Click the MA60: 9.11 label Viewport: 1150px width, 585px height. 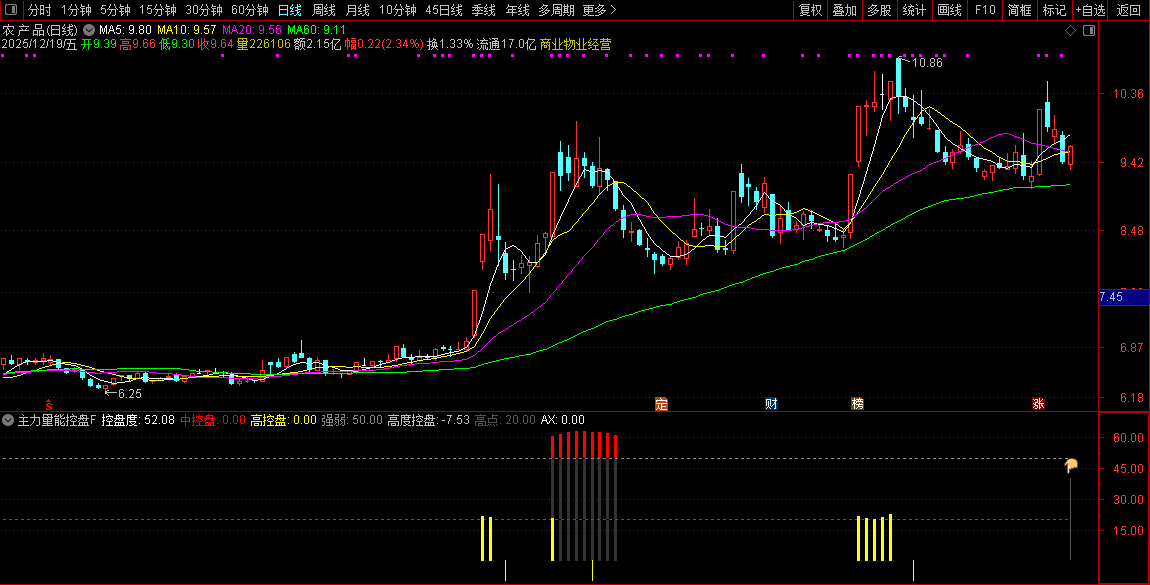pyautogui.click(x=316, y=30)
